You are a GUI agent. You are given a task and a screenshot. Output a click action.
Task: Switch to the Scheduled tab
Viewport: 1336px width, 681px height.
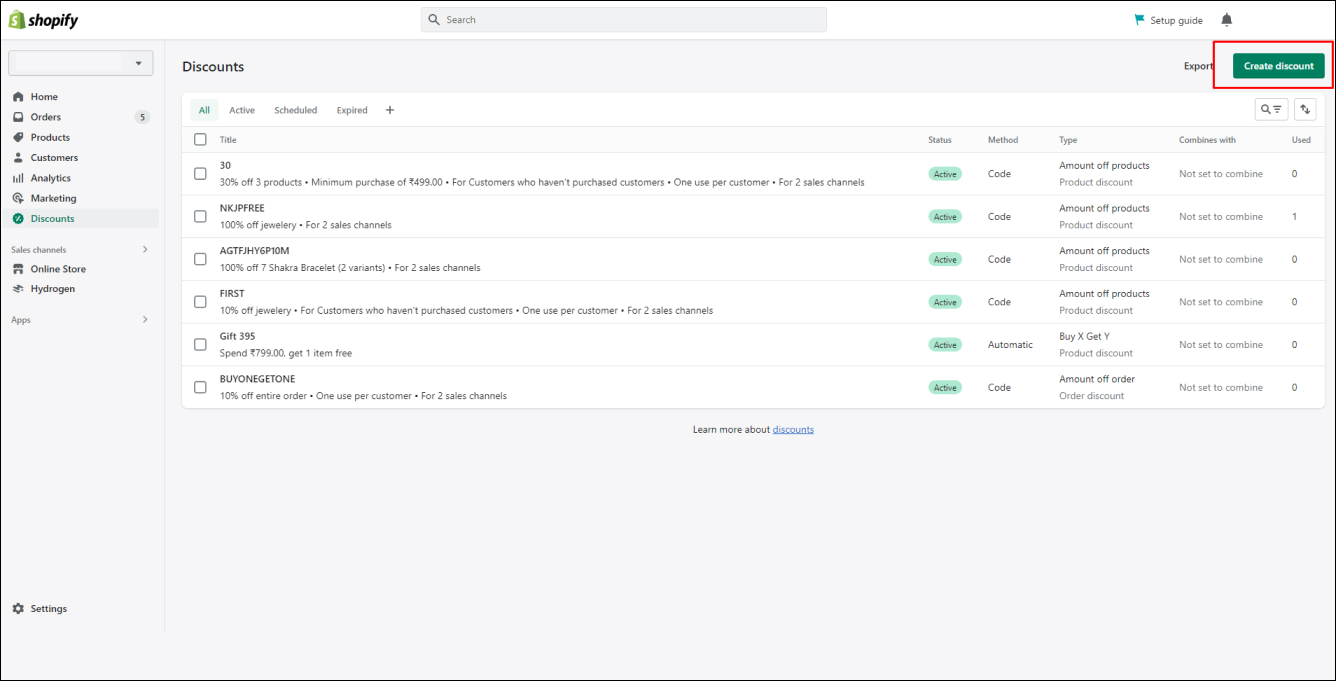point(296,110)
